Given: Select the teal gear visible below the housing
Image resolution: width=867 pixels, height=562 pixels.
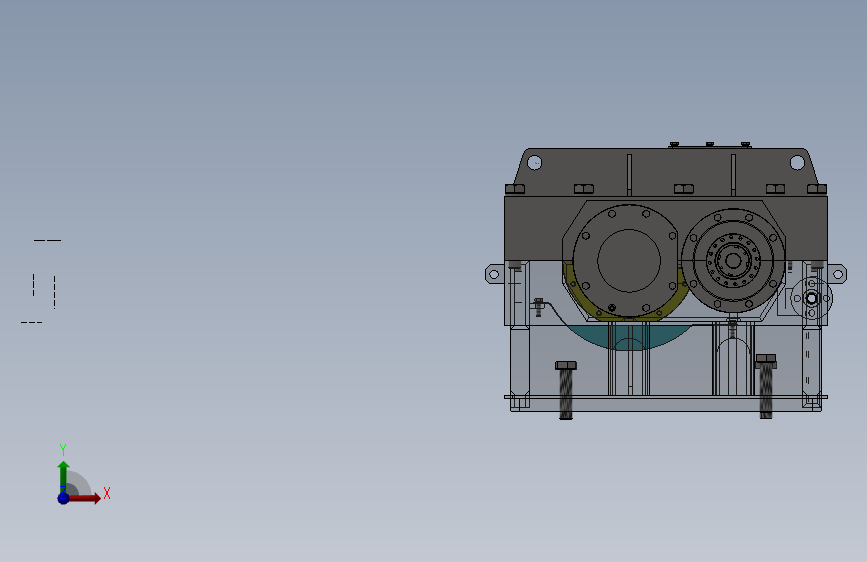Looking at the screenshot, I should point(629,337).
